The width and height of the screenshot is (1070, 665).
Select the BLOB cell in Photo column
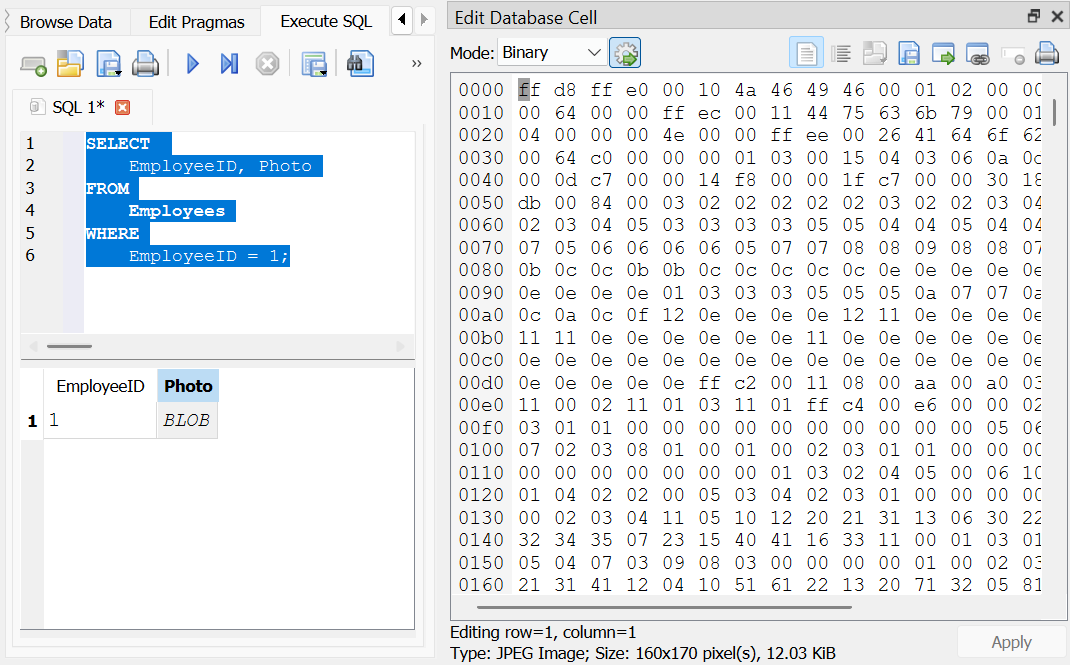tap(186, 421)
